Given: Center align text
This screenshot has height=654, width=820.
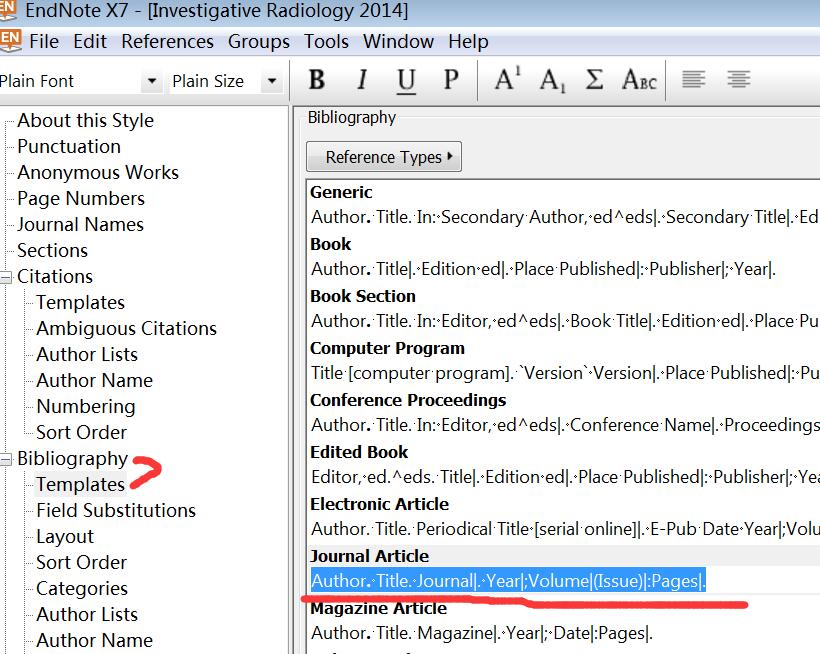Looking at the screenshot, I should 738,79.
